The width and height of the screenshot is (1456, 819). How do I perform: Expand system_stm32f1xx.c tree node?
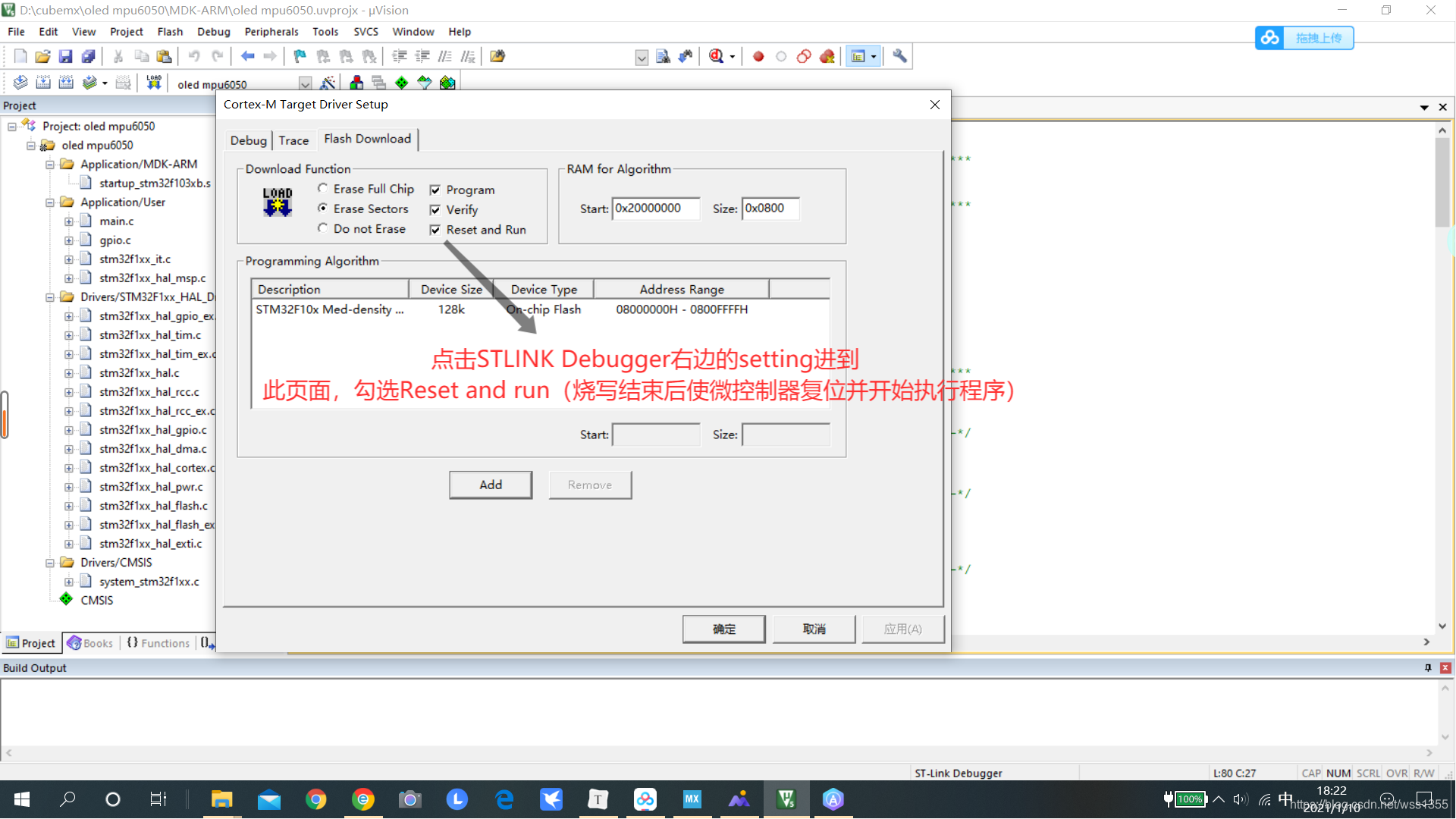[69, 581]
